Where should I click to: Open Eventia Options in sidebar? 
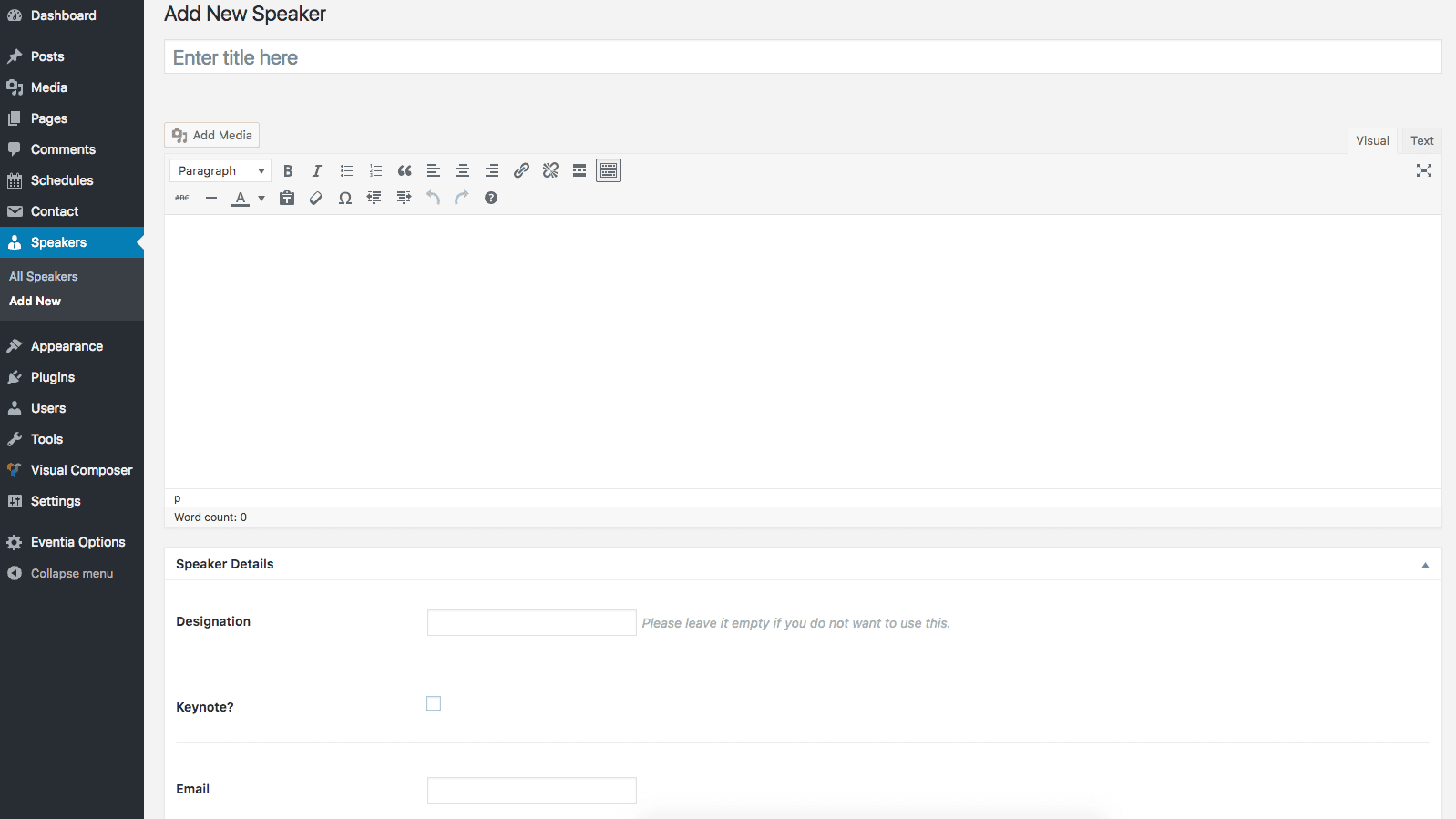click(77, 542)
